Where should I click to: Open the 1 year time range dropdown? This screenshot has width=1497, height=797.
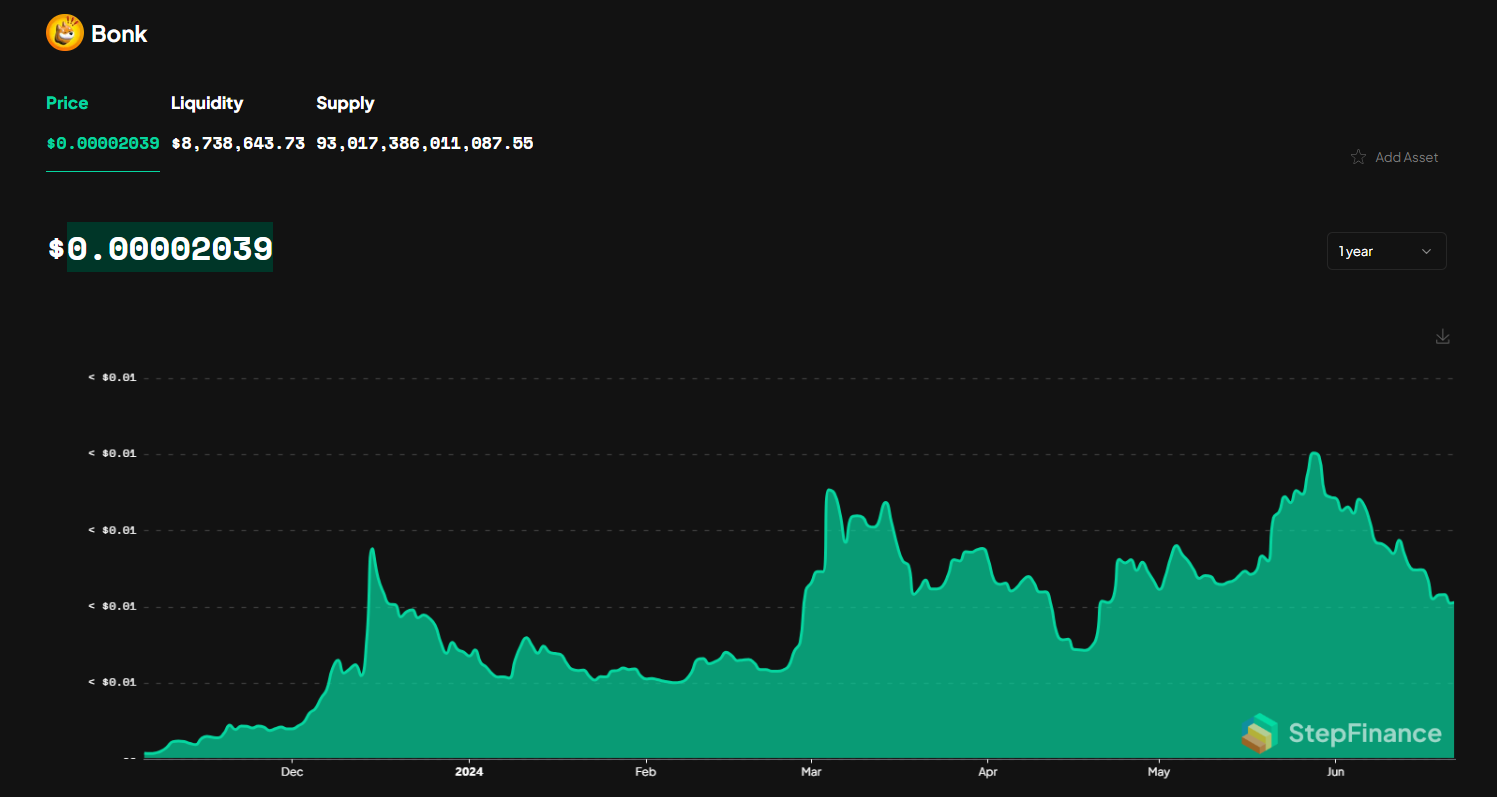tap(1386, 251)
